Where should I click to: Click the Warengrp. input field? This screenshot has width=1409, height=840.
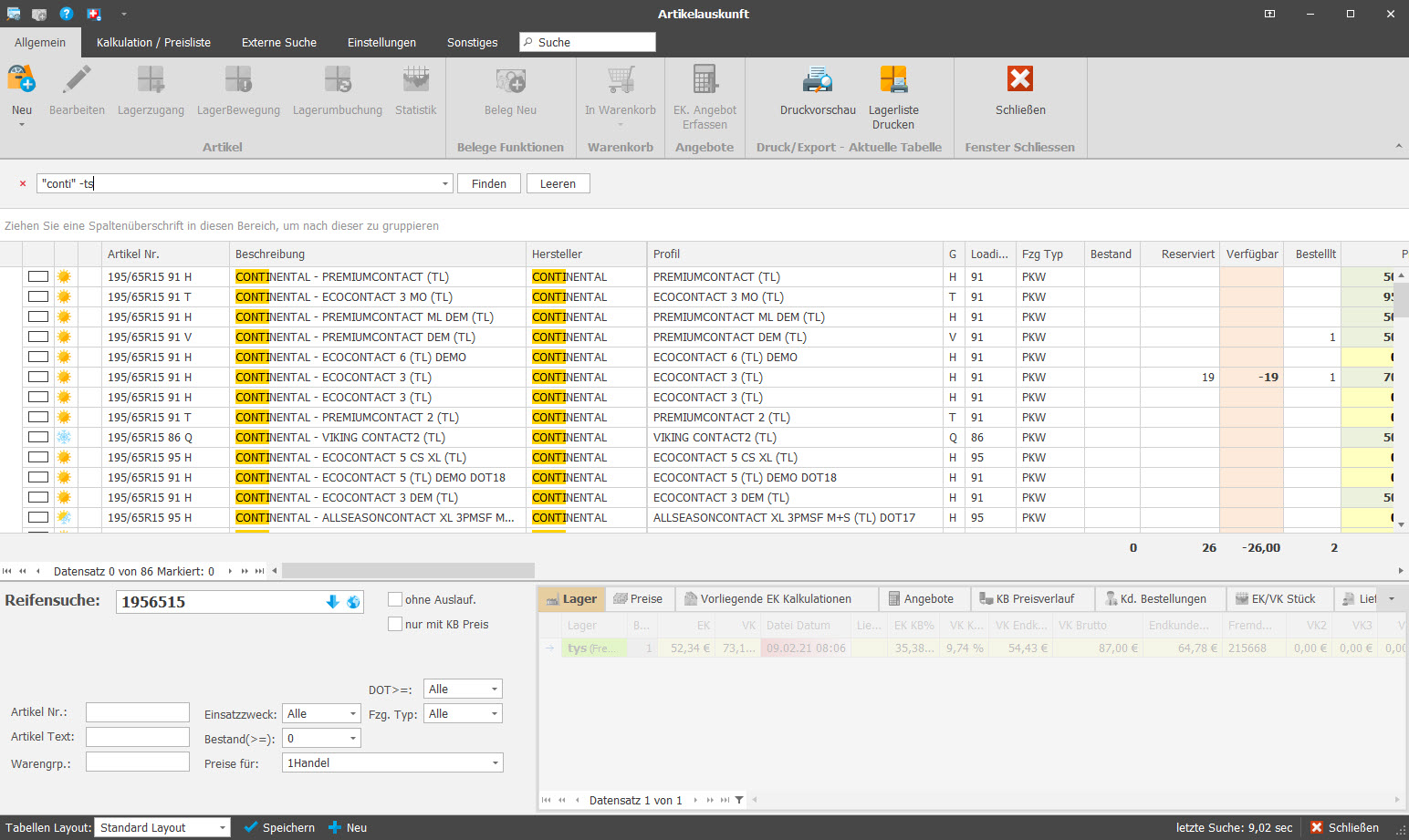pyautogui.click(x=138, y=762)
